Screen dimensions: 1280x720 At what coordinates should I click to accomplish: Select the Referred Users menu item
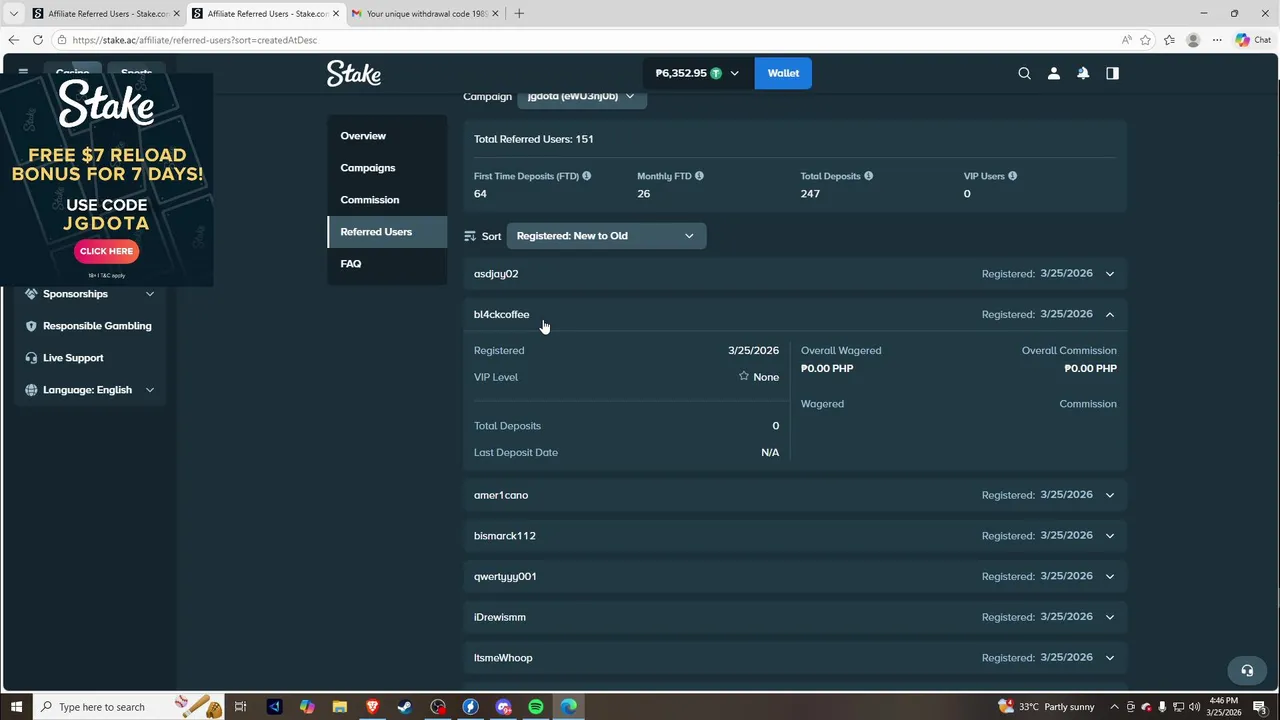pos(386,232)
